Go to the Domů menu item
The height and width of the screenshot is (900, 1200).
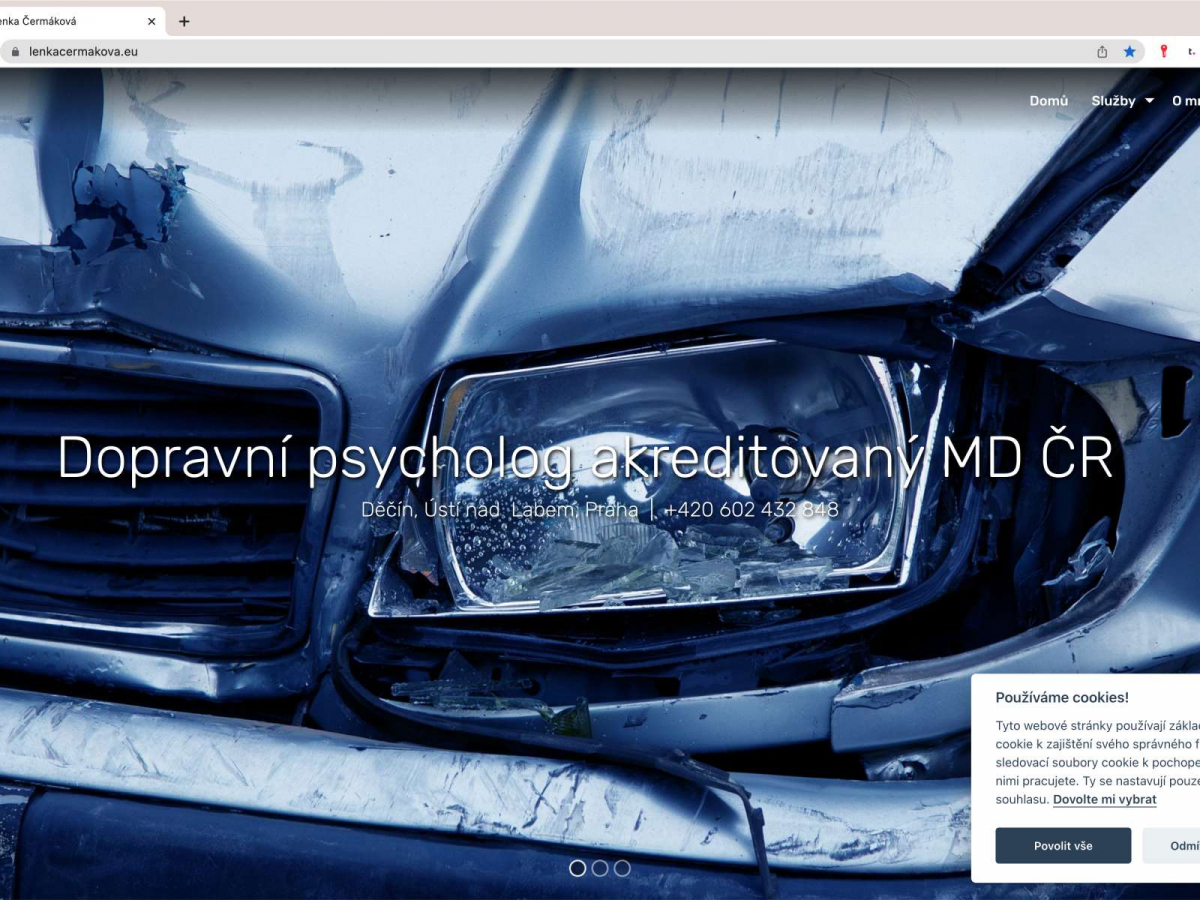pos(1048,101)
